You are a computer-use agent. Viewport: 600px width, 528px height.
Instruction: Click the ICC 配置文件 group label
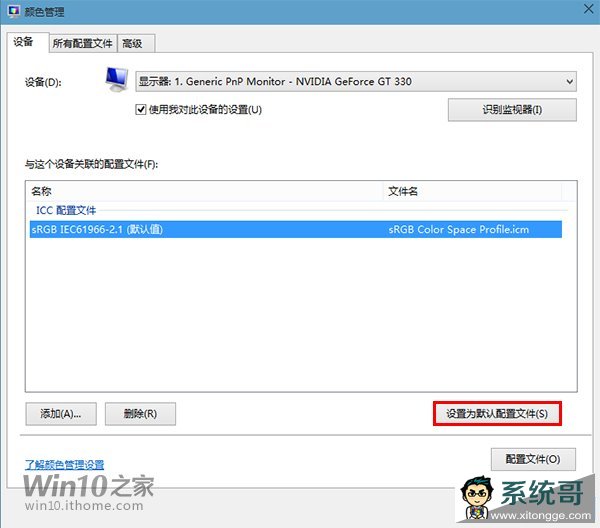(66, 210)
